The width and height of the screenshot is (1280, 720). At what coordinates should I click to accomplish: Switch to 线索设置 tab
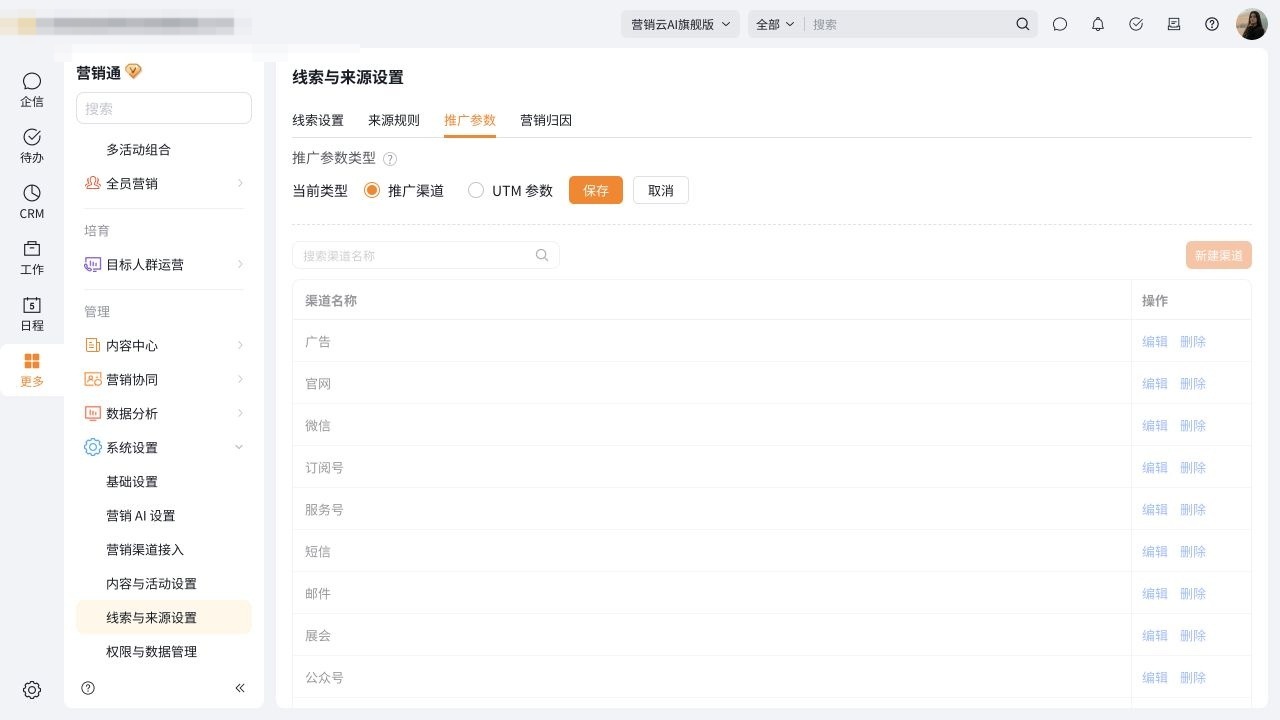318,121
